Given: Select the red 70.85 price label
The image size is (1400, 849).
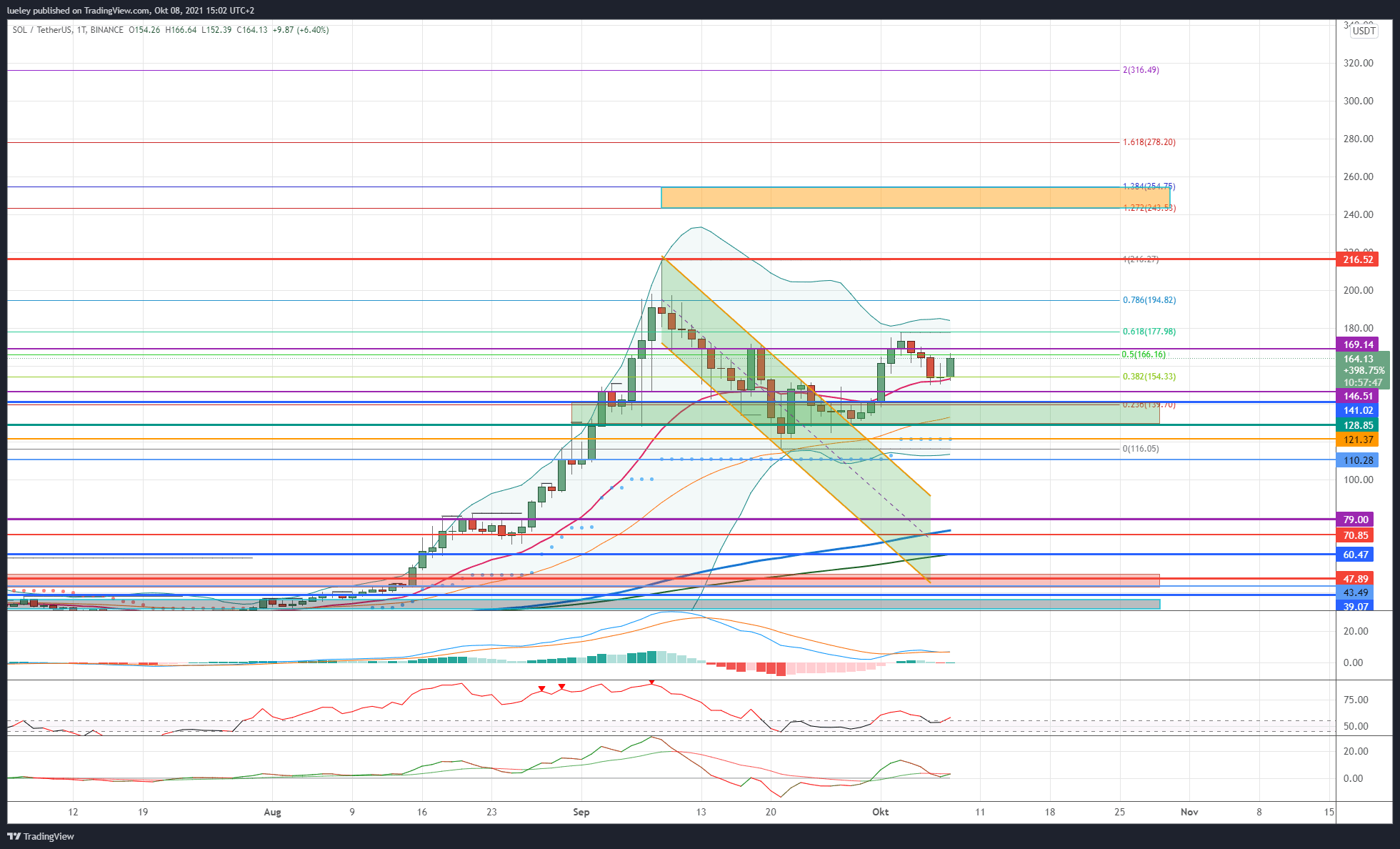Looking at the screenshot, I should [x=1356, y=535].
